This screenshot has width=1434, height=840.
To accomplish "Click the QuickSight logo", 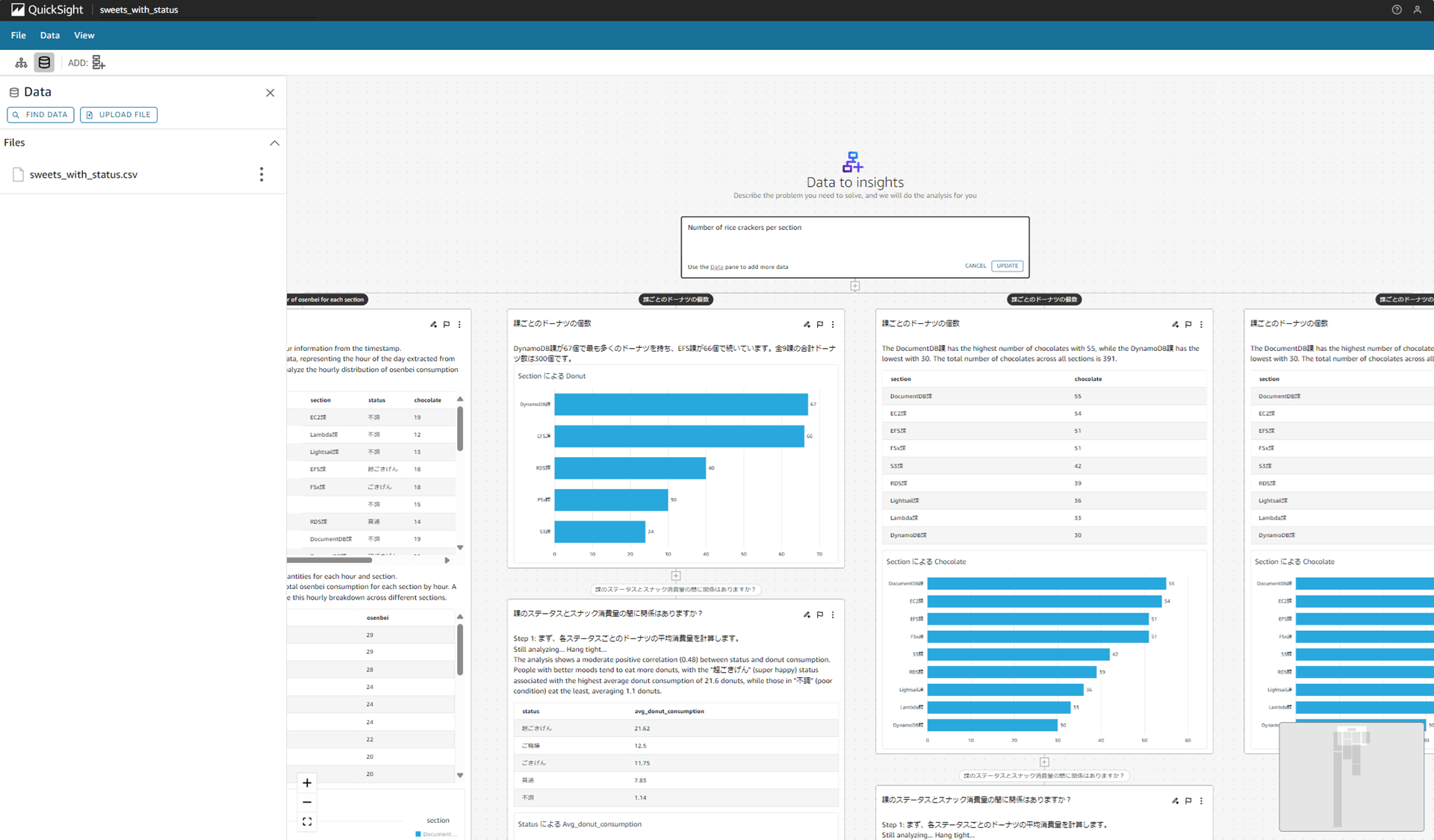I will tap(46, 10).
